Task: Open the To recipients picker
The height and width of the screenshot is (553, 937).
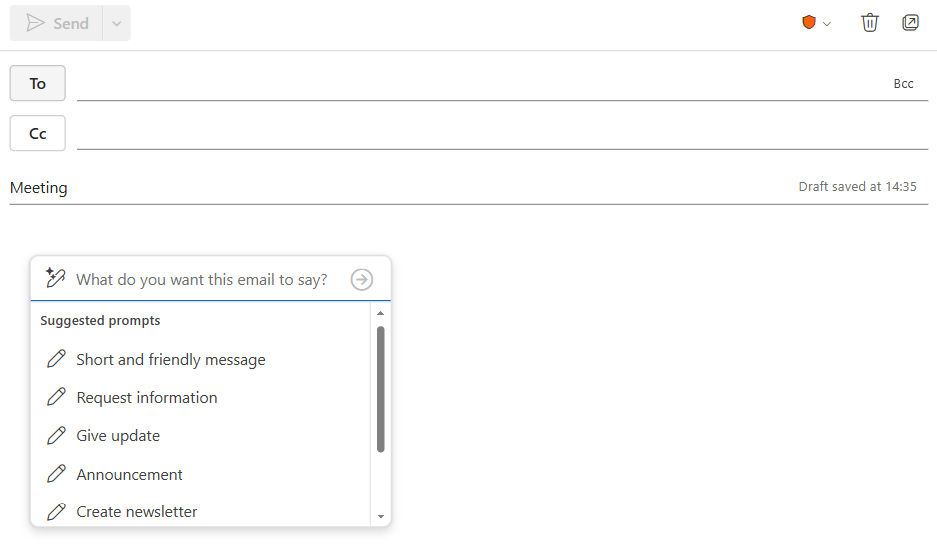Action: click(x=38, y=84)
